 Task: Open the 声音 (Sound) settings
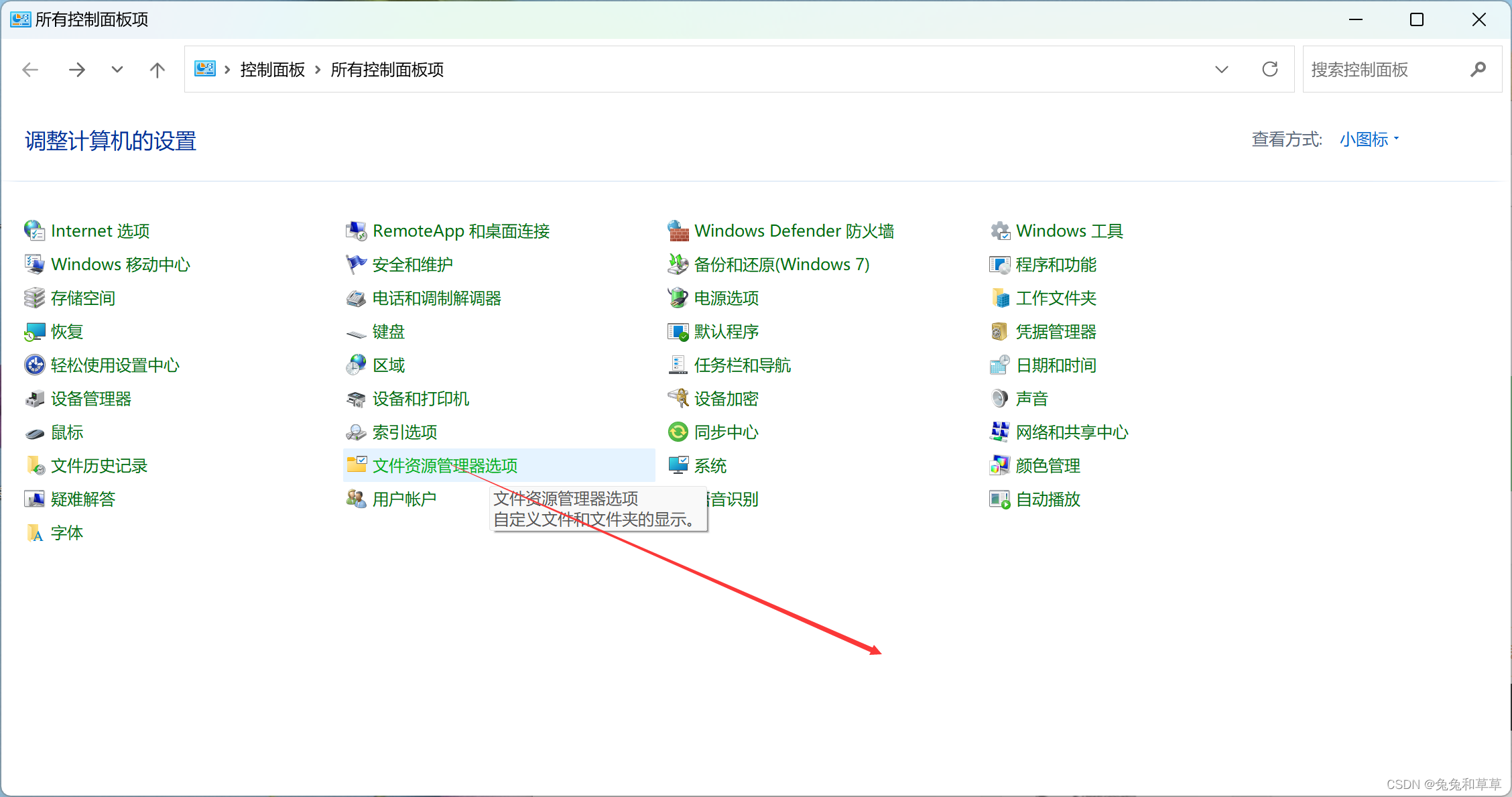pyautogui.click(x=1031, y=398)
